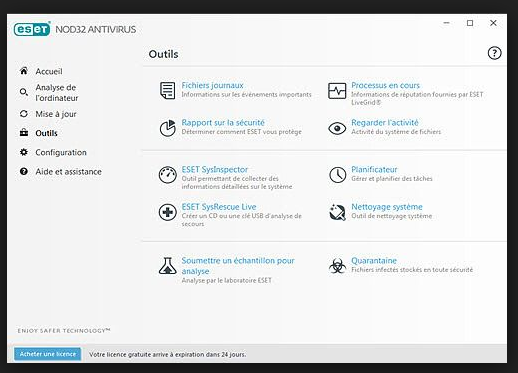518x373 pixels.
Task: Click the flask icon for Soumettre un échantillon
Action: 167,266
